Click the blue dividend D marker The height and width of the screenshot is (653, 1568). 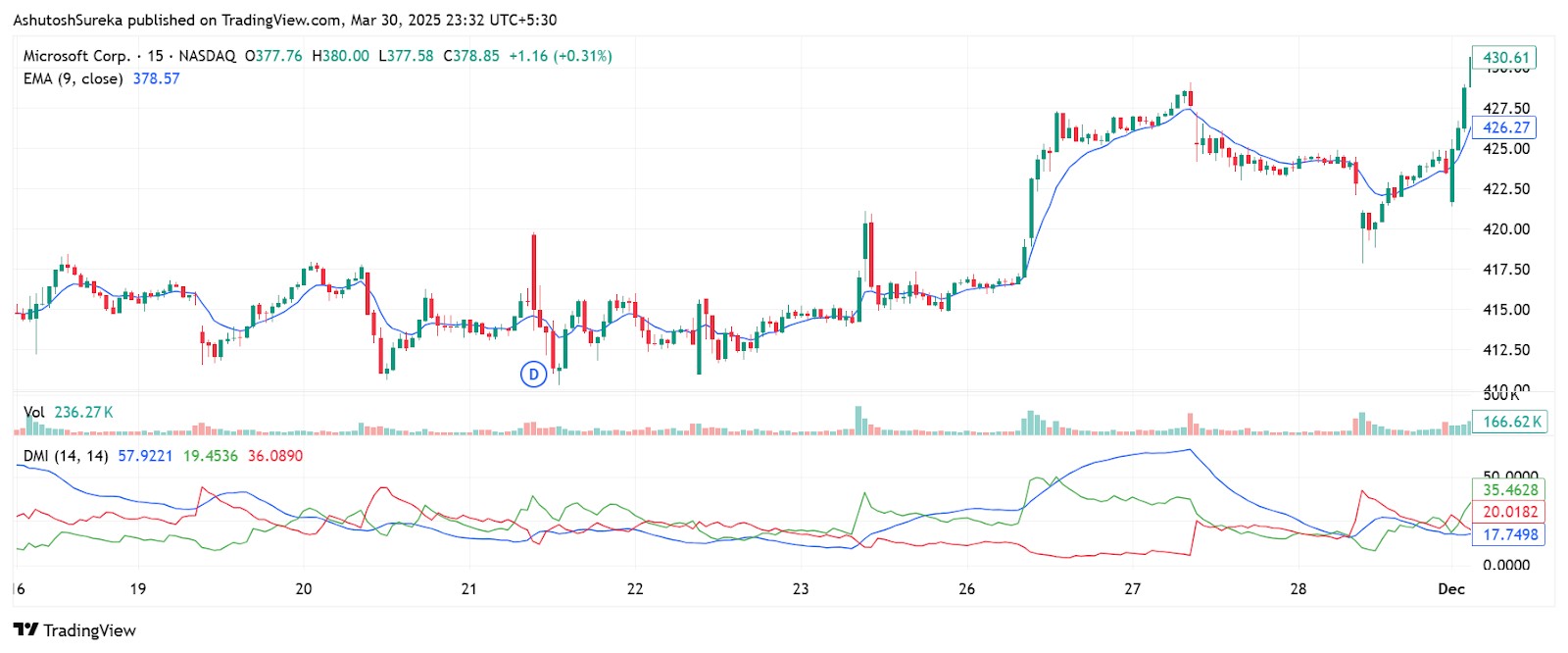pyautogui.click(x=533, y=374)
